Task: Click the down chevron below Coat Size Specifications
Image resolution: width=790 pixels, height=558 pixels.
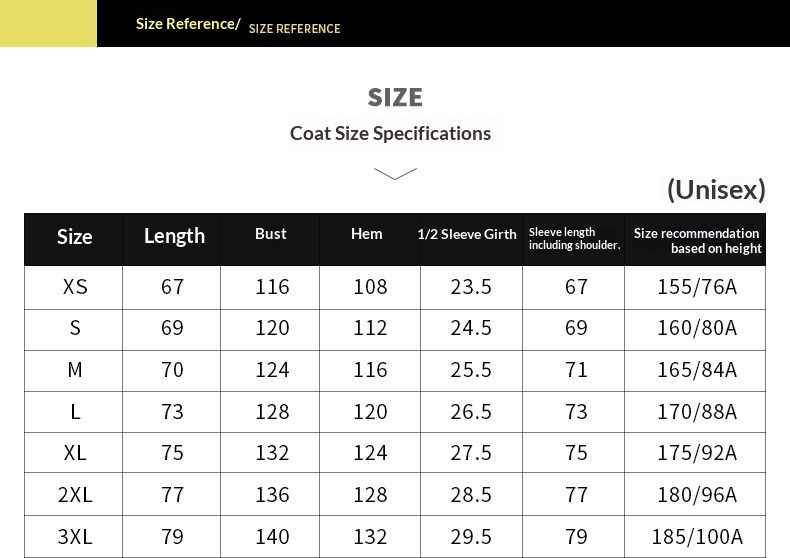Action: pos(395,174)
